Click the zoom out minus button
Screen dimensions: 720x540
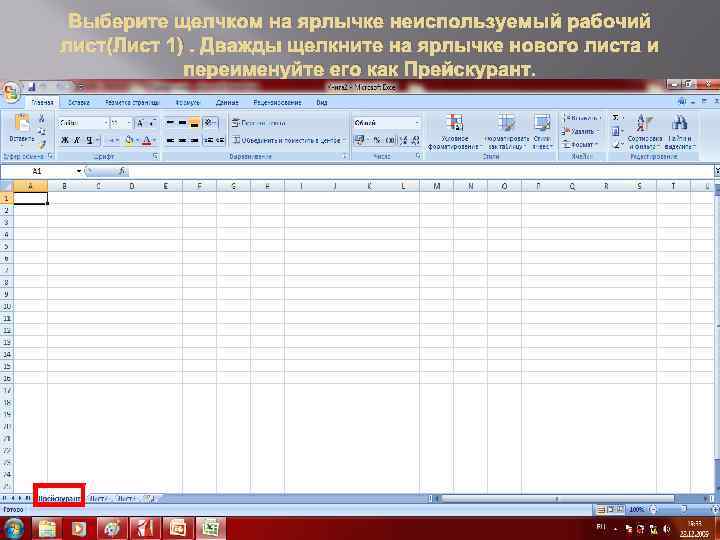(653, 509)
